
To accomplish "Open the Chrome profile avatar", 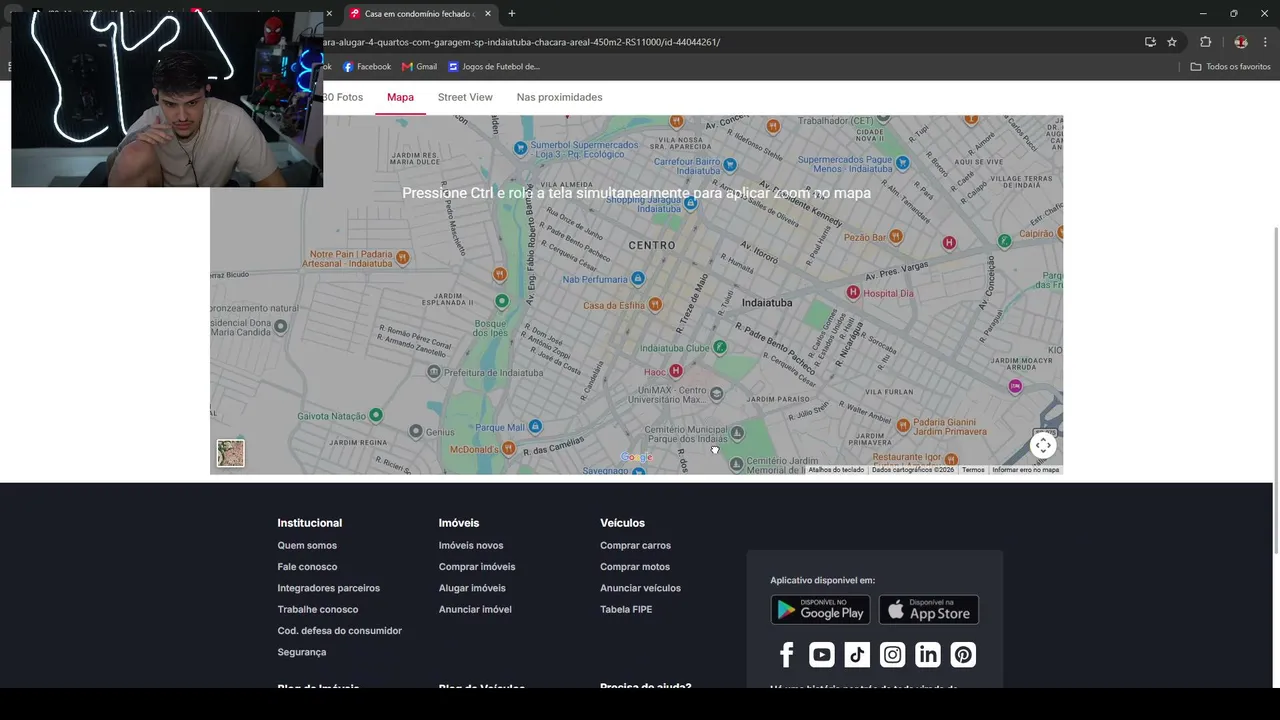I will (x=1241, y=42).
